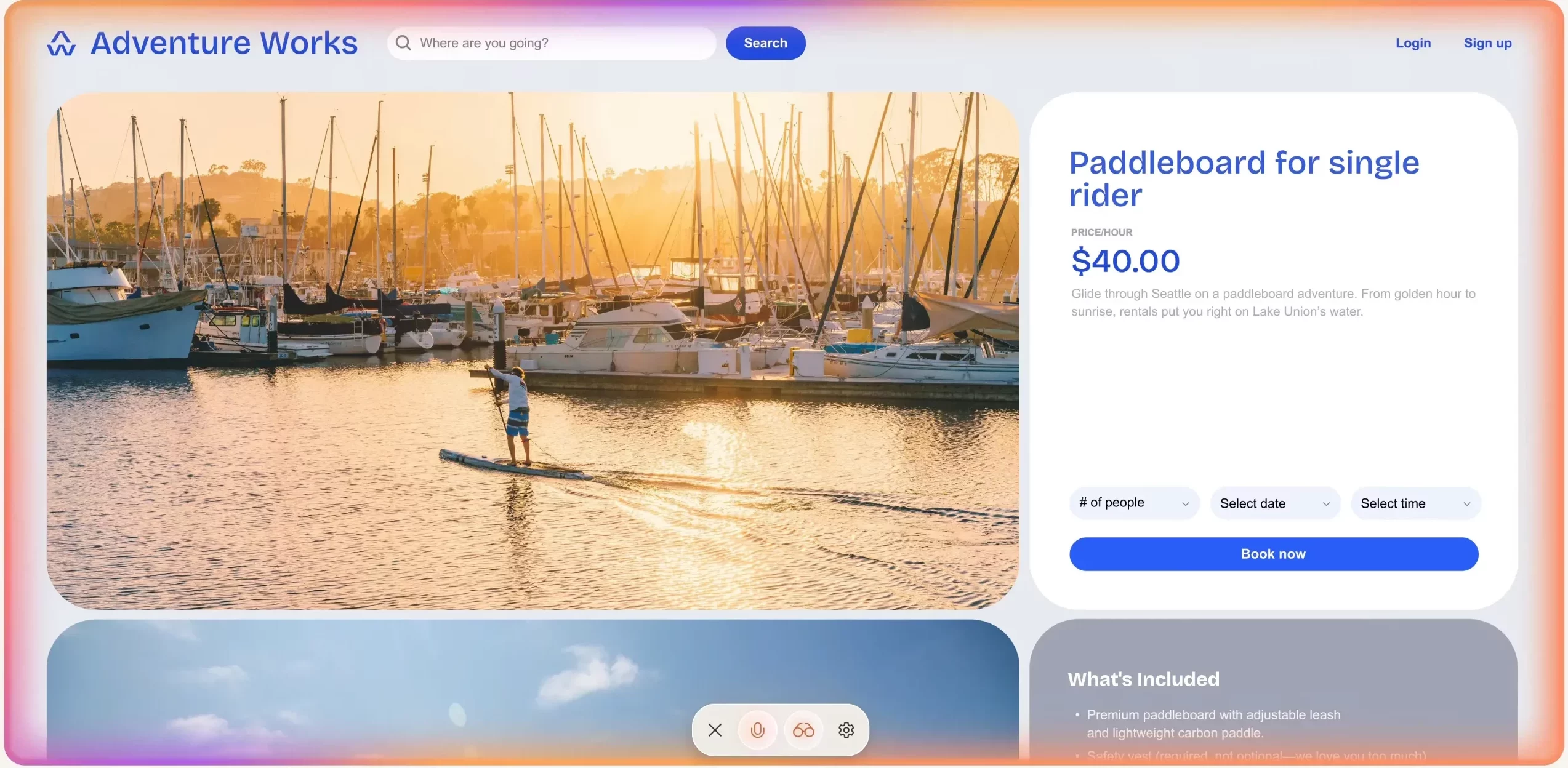This screenshot has height=768, width=1568.
Task: Click the chevron beside # of people
Action: coord(1186,504)
